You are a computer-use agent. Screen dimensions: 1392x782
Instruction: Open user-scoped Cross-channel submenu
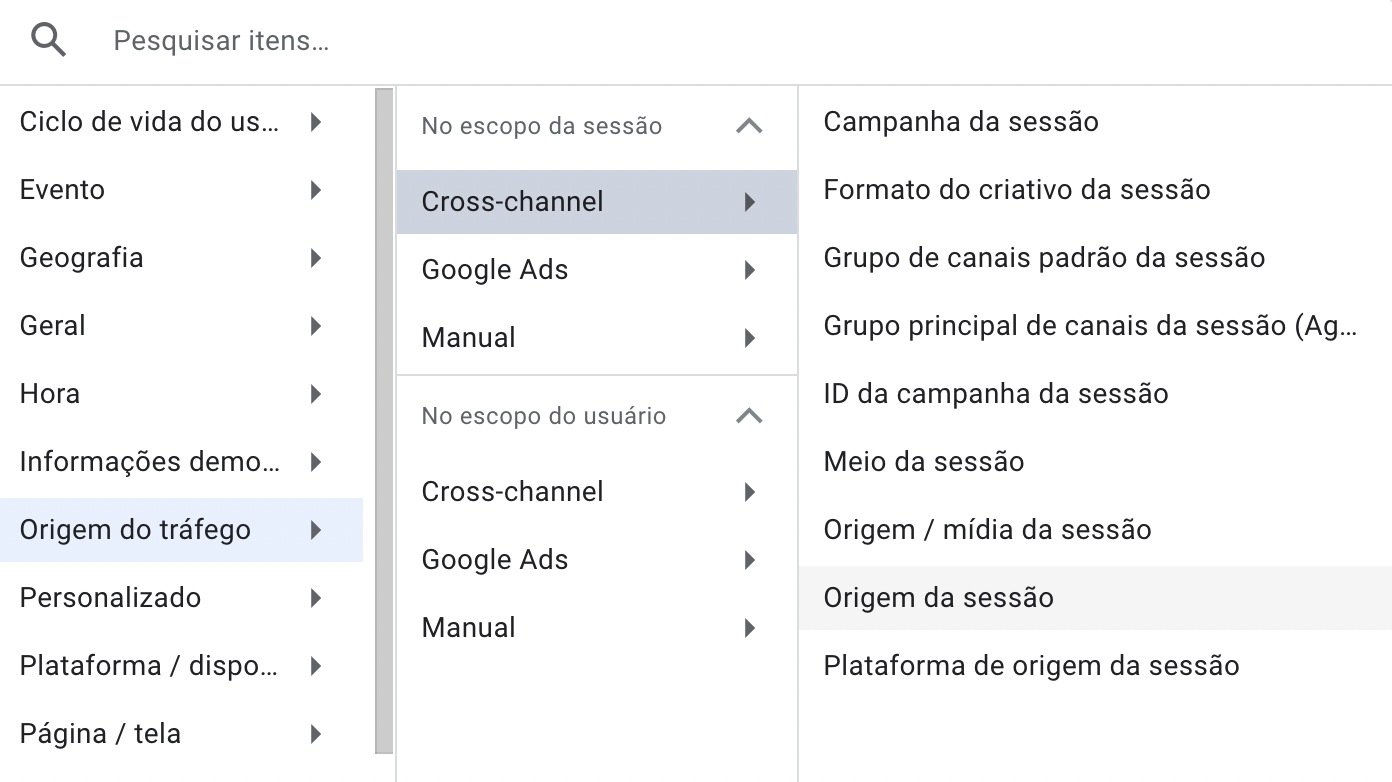coord(597,492)
